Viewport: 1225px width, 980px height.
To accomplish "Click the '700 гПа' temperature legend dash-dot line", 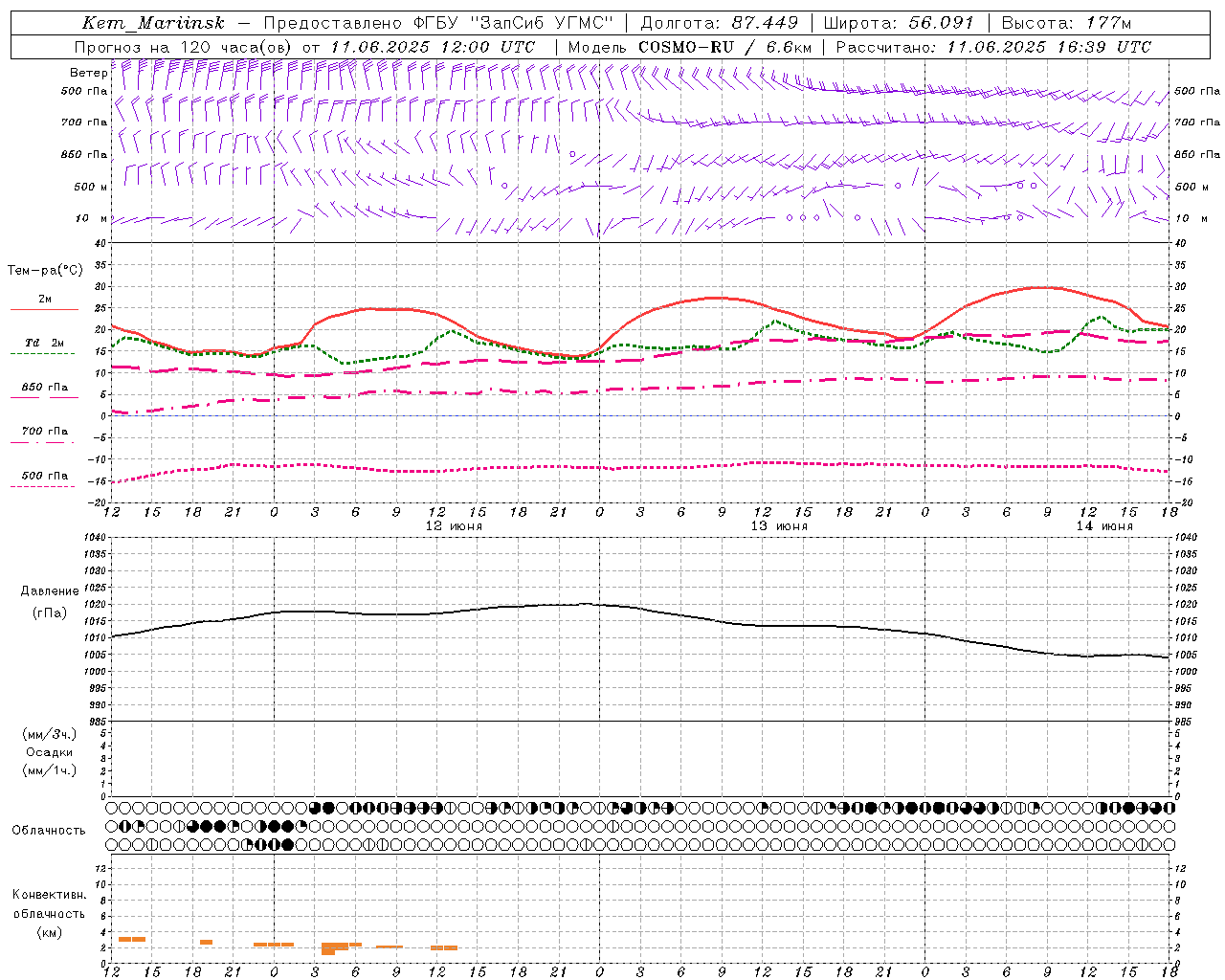I will 44,443.
